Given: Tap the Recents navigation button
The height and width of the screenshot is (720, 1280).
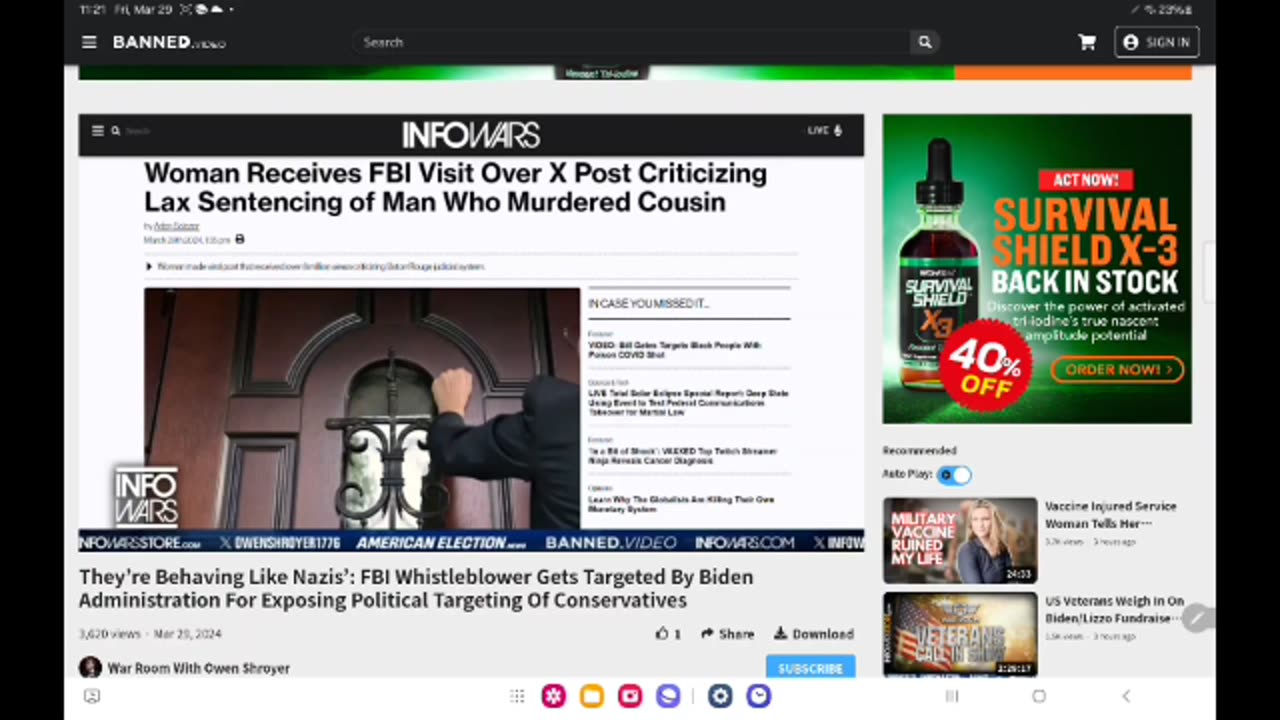Looking at the screenshot, I should click(952, 696).
